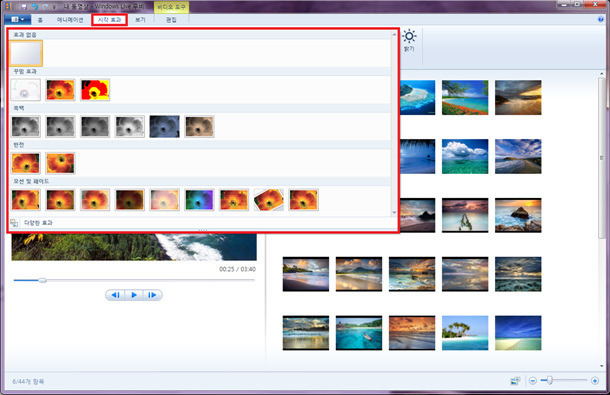Open the 보기 tab
Screen dimensions: 610x395
tap(140, 19)
